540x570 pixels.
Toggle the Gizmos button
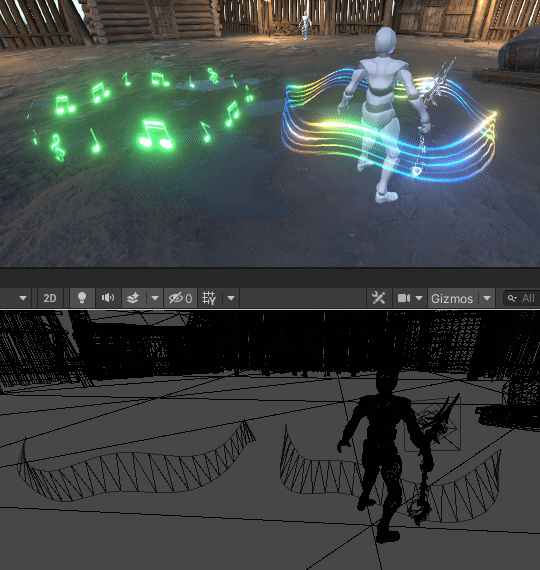pyautogui.click(x=452, y=298)
